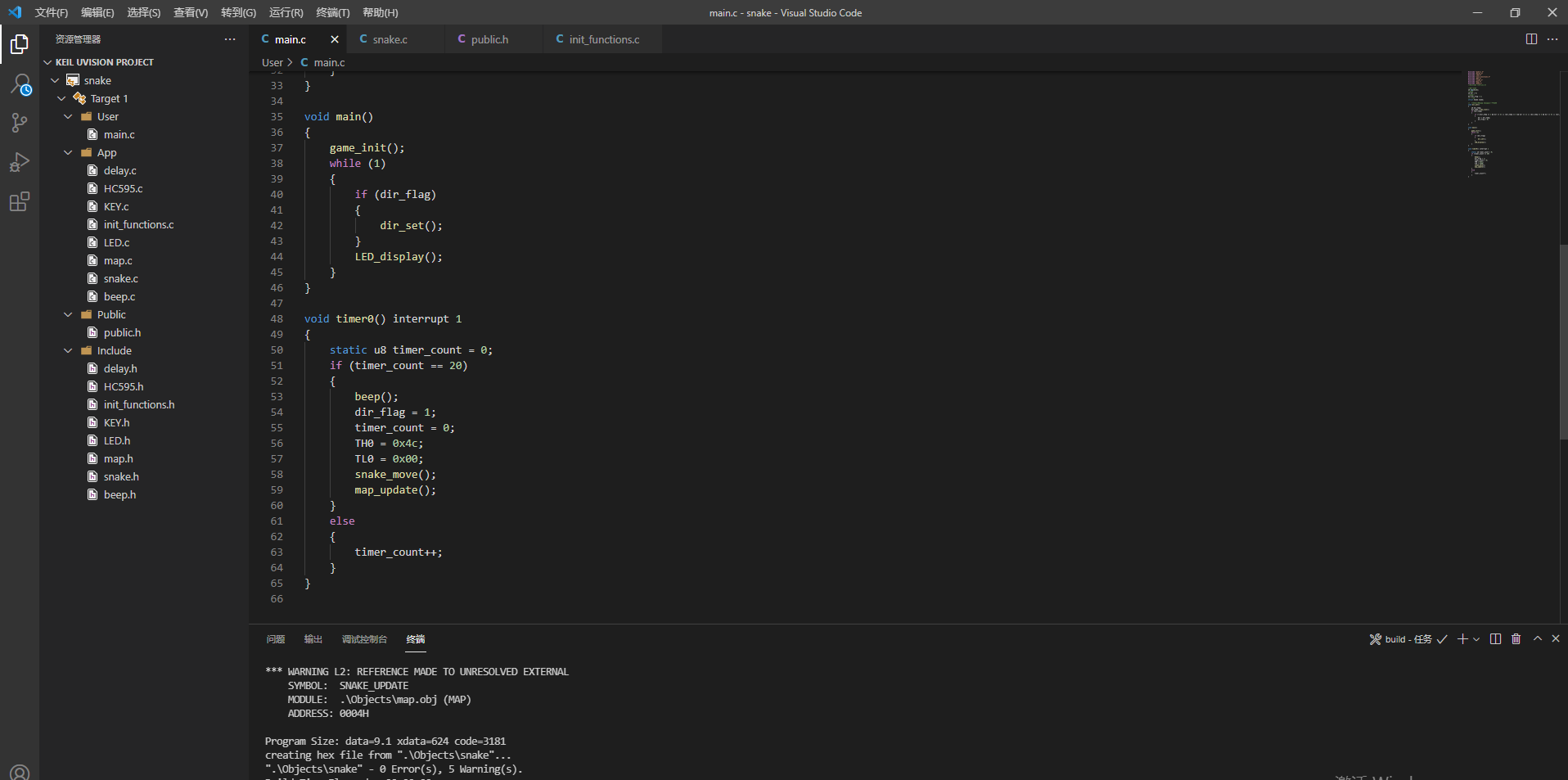The image size is (1568, 780).
Task: Collapse the KEIL UVISION PROJECT section
Action: click(x=47, y=62)
